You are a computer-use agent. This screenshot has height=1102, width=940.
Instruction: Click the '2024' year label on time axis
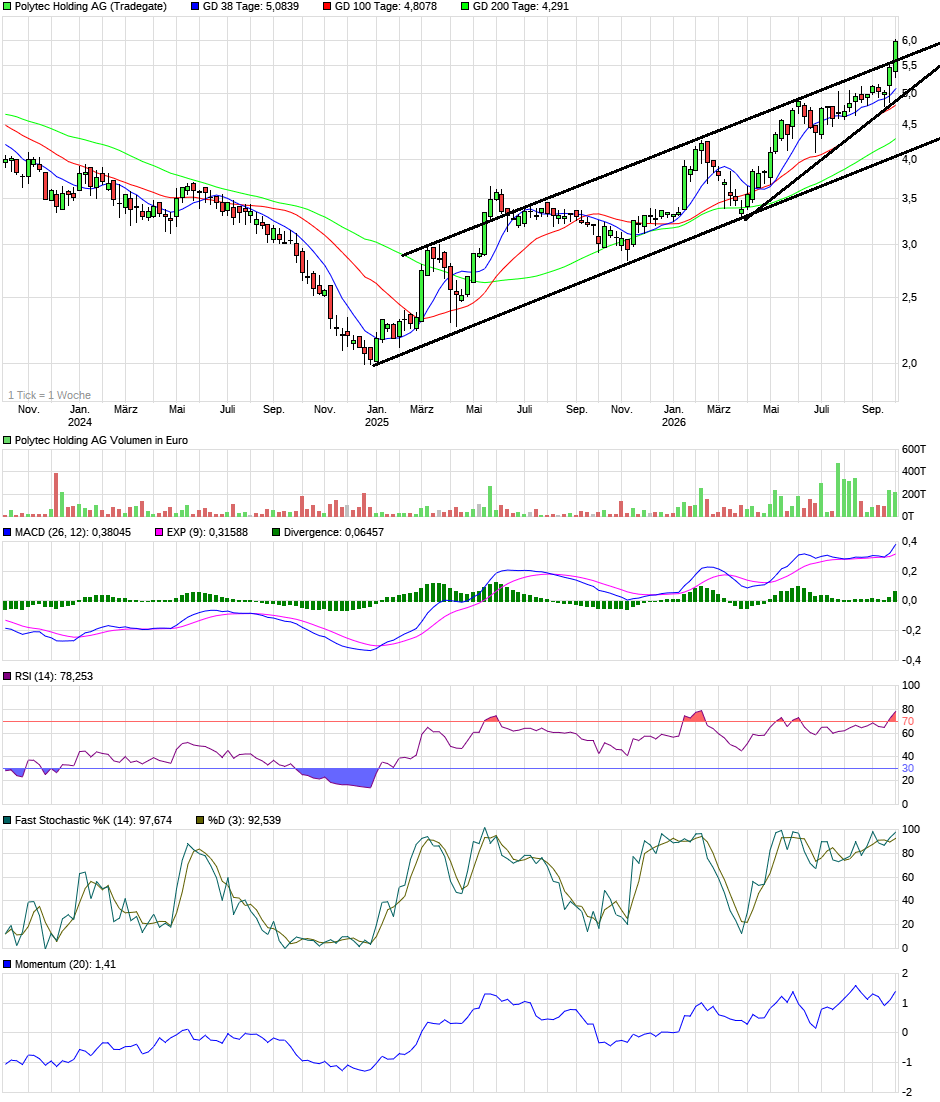(x=79, y=422)
